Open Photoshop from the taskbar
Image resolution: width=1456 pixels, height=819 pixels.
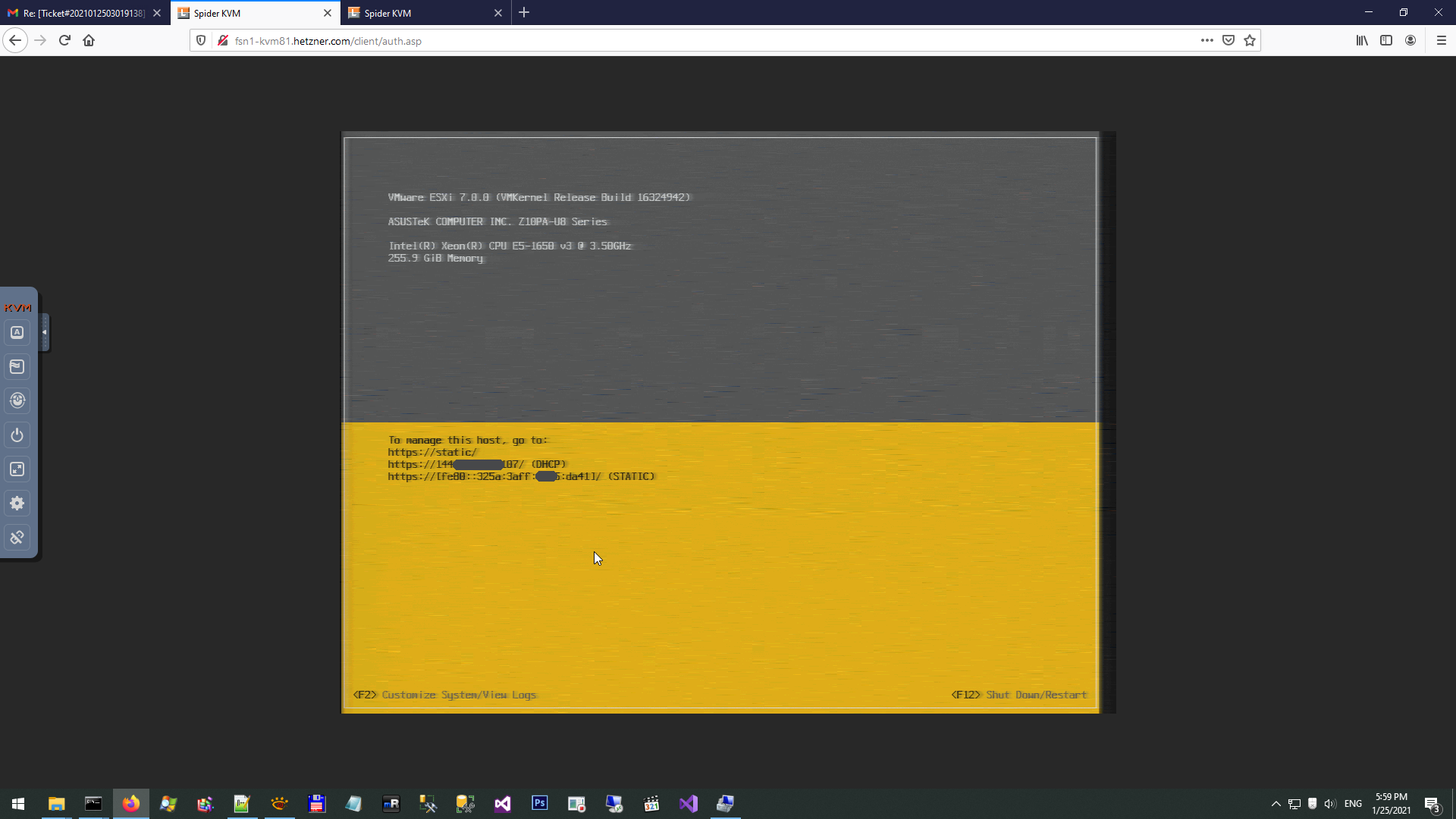540,804
